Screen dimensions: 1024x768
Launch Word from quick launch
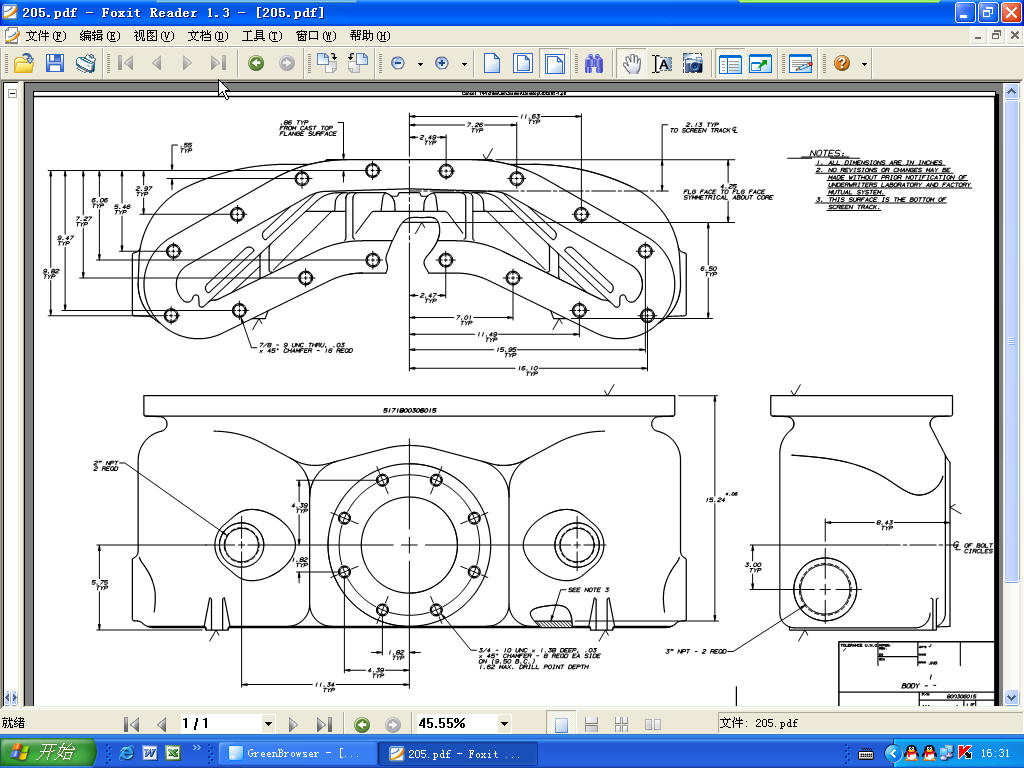point(150,753)
